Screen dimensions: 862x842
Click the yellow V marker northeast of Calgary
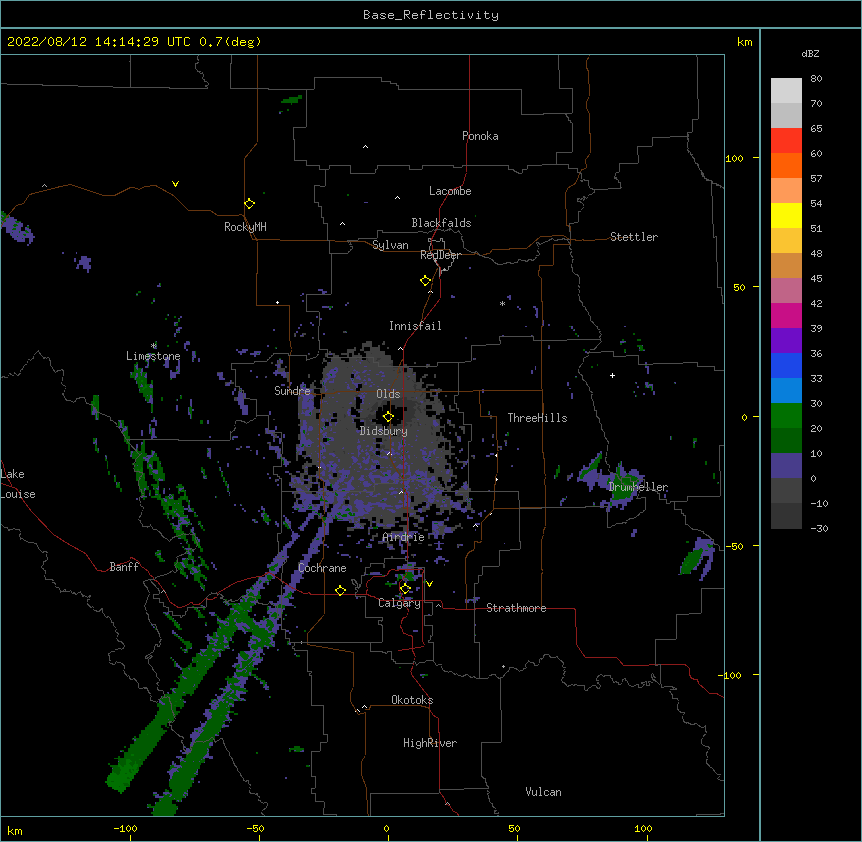point(429,584)
